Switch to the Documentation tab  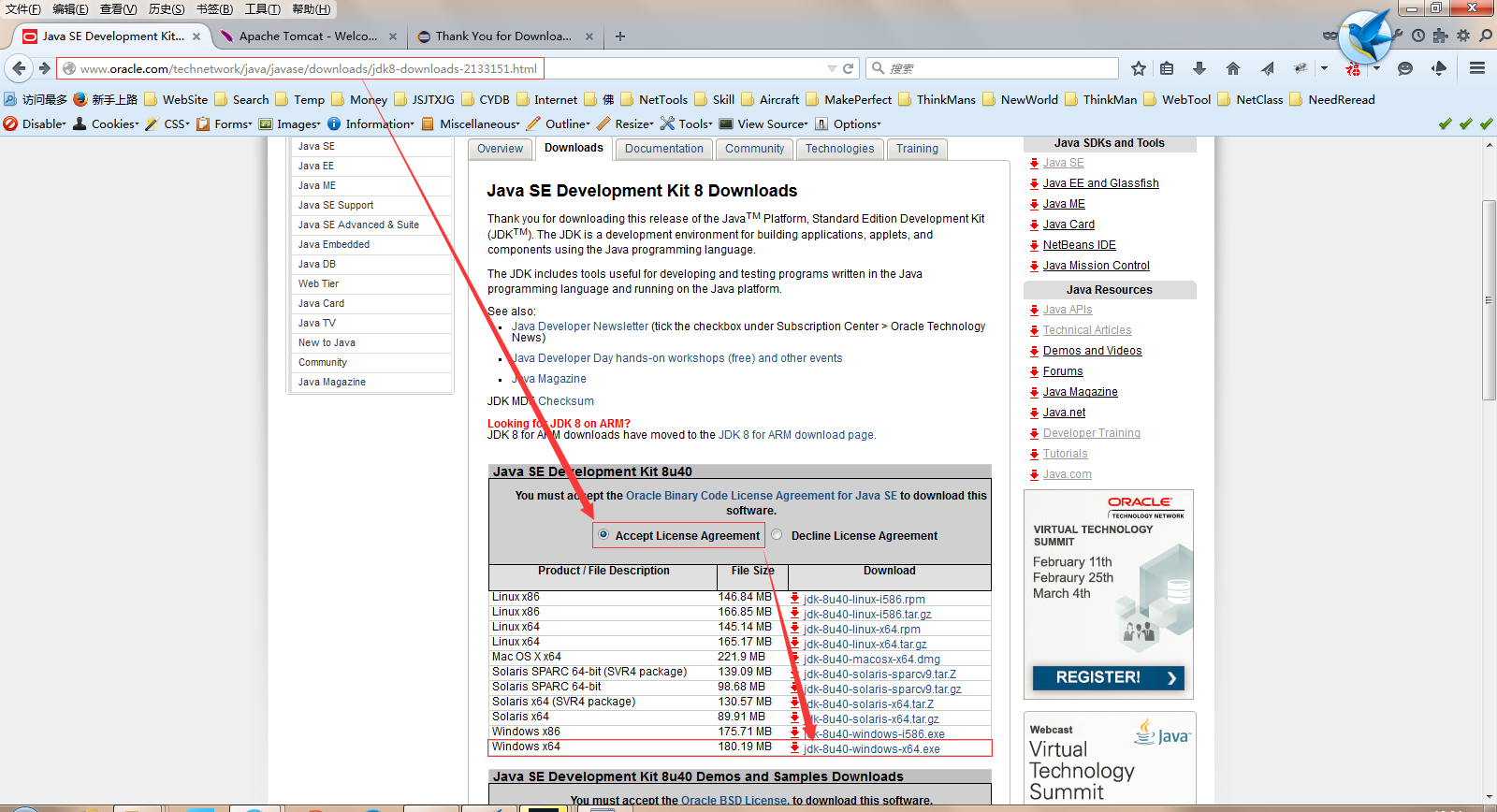663,149
